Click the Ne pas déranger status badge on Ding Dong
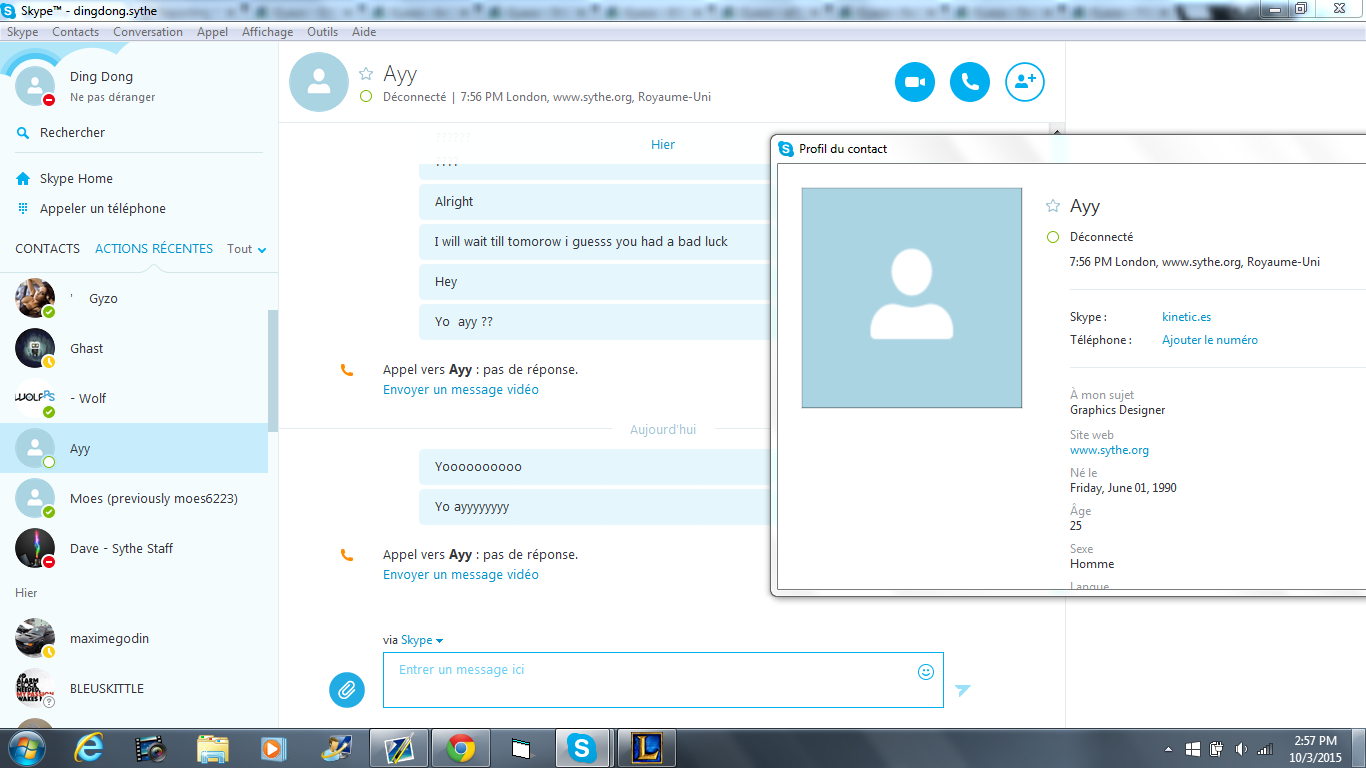Viewport: 1366px width, 768px height. (48, 99)
